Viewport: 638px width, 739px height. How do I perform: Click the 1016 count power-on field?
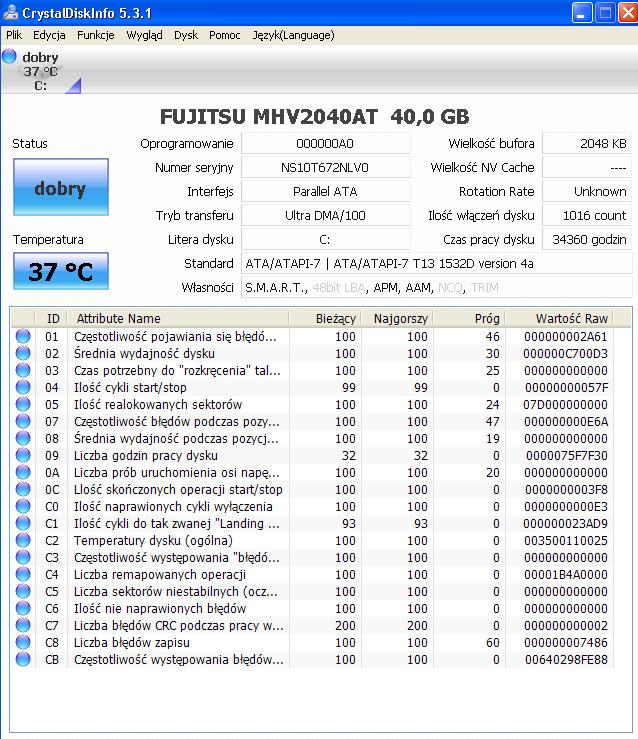(587, 216)
